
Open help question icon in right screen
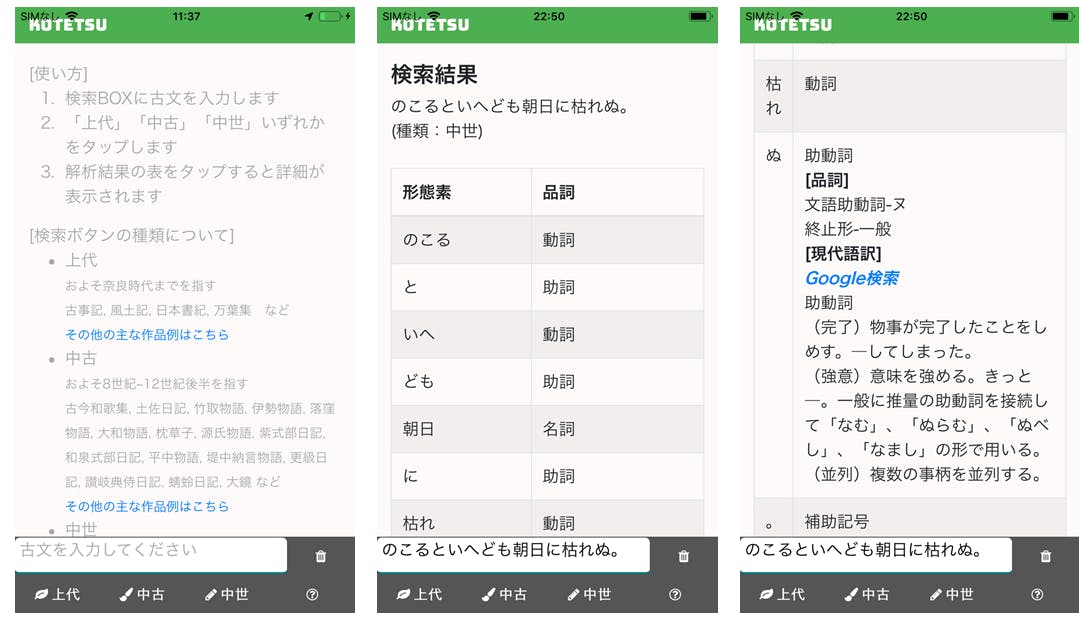[x=1037, y=594]
